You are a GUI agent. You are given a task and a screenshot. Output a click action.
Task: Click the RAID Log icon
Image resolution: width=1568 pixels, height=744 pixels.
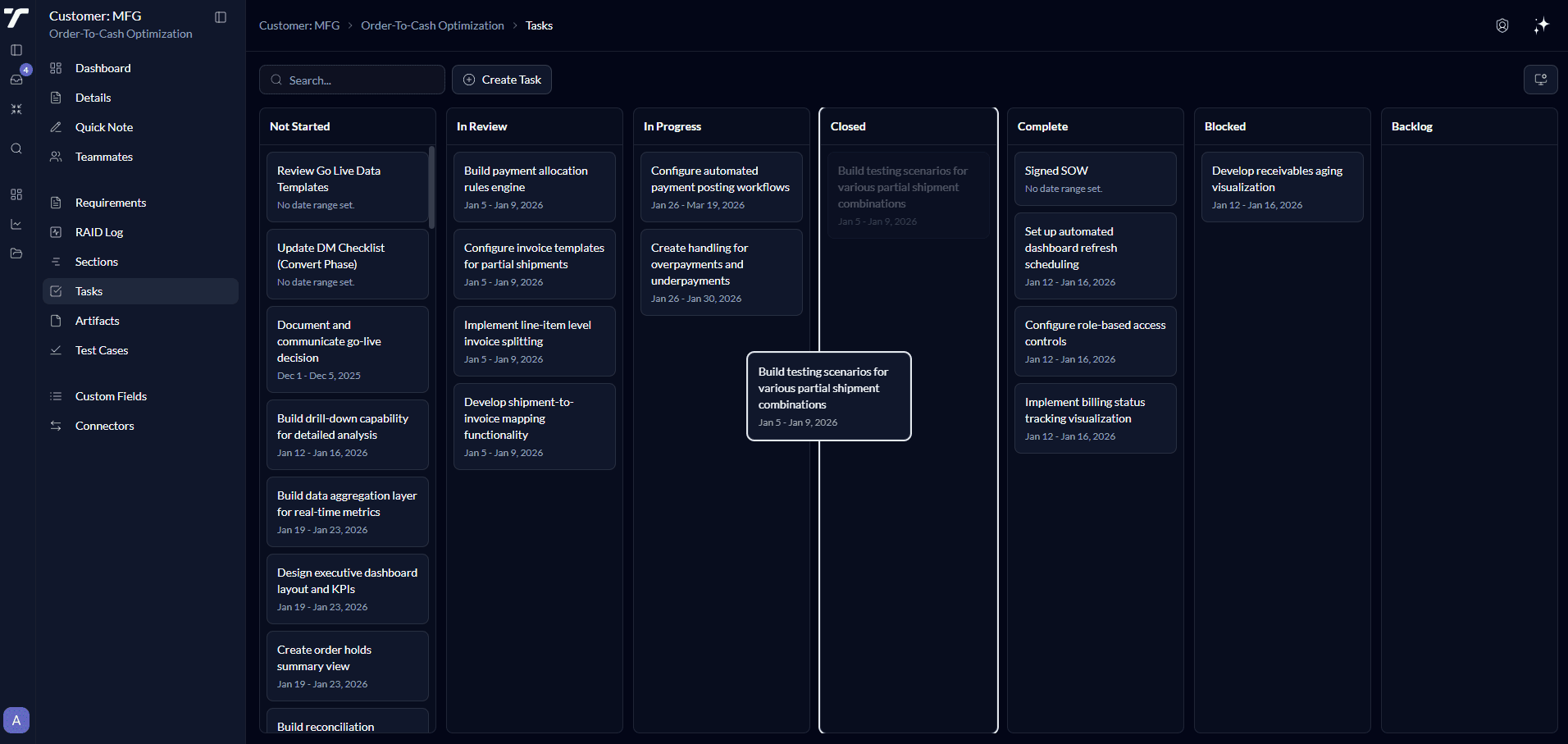click(x=56, y=232)
